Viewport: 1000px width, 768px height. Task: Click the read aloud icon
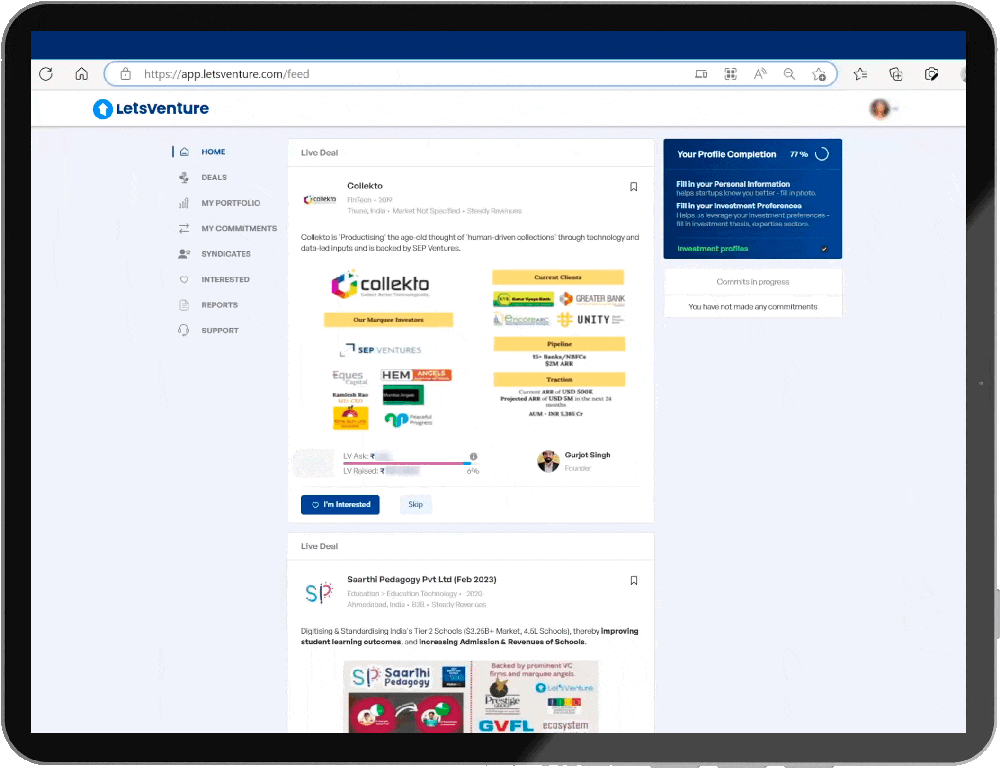[760, 74]
